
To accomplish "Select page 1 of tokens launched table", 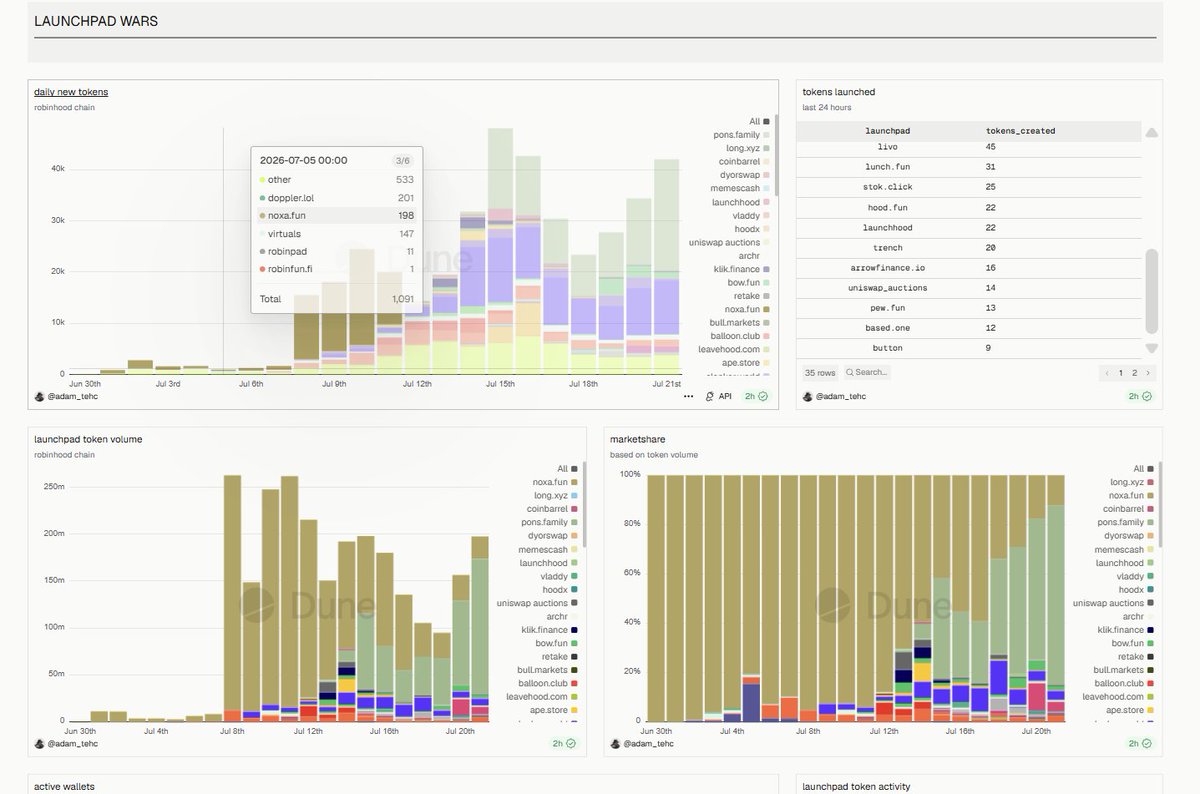I will click(x=1120, y=373).
